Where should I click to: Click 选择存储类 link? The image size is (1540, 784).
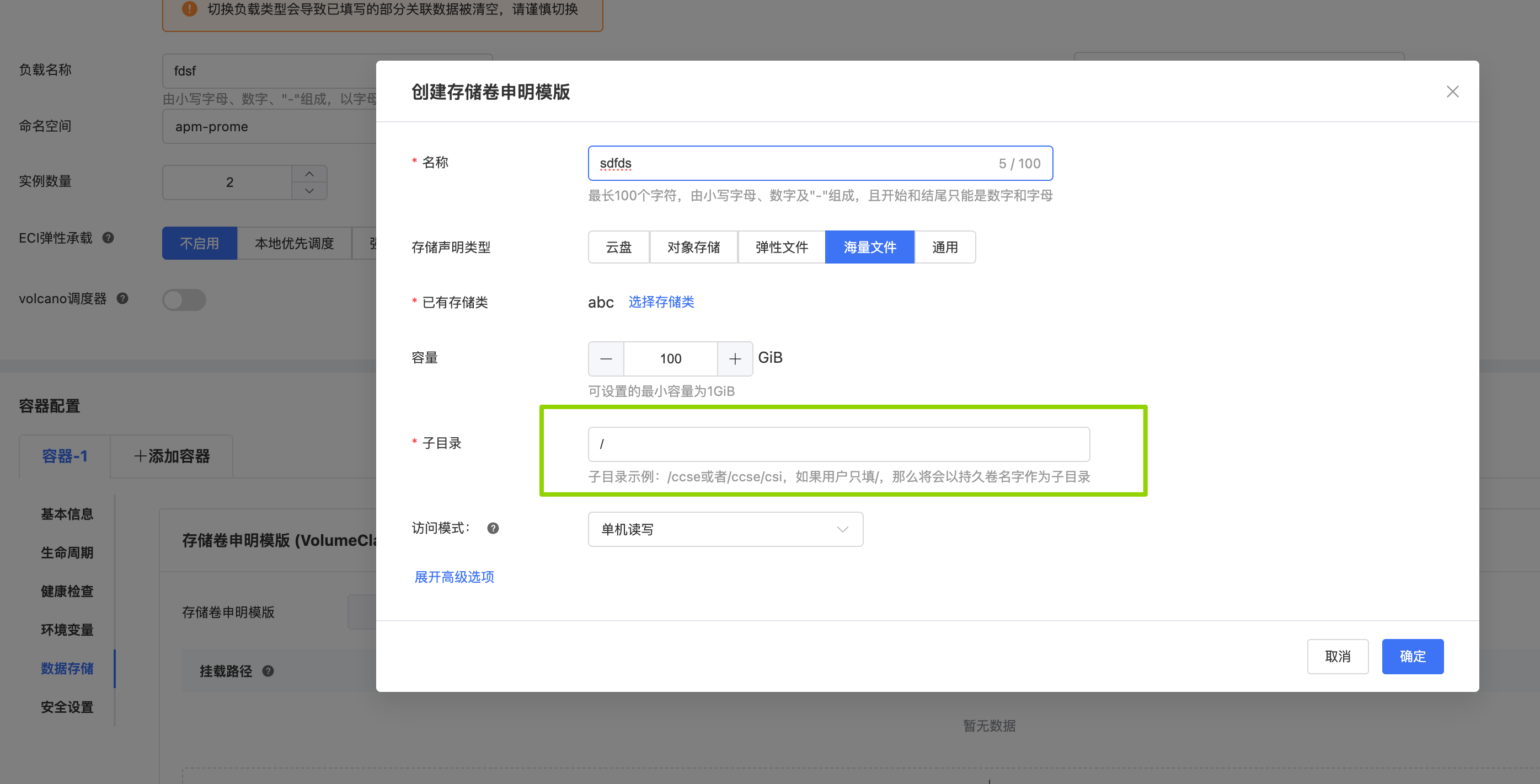(661, 302)
